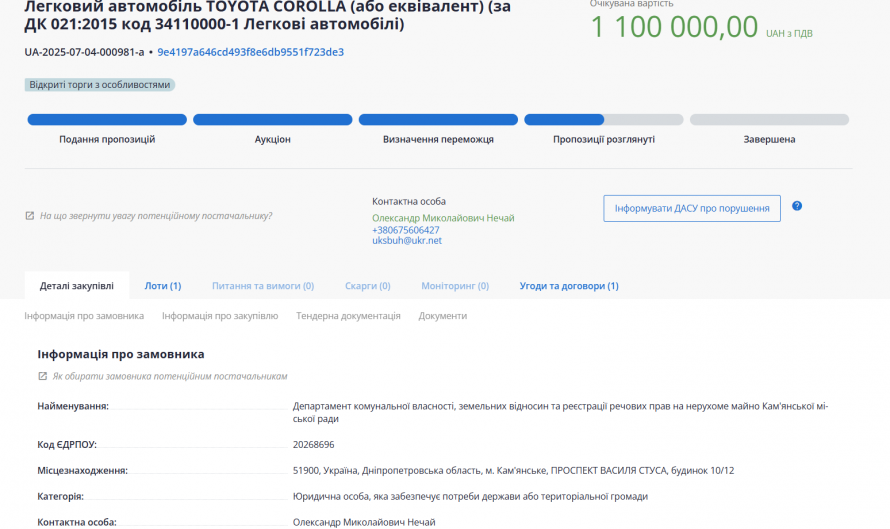
Task: Jump to 'Інформація про закупівлю' section link
Action: pos(220,316)
